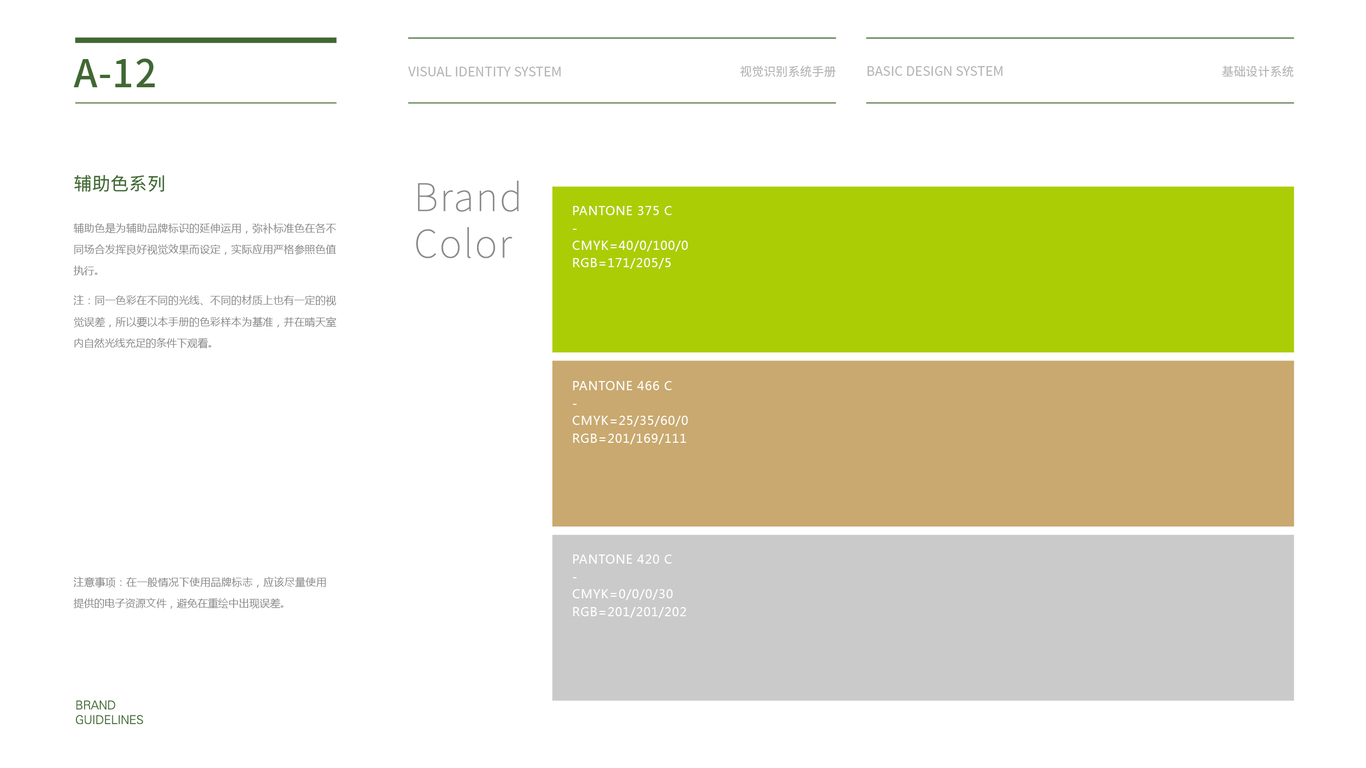
Task: Click the green PANTONE 375 C swatch
Action: [x=922, y=269]
